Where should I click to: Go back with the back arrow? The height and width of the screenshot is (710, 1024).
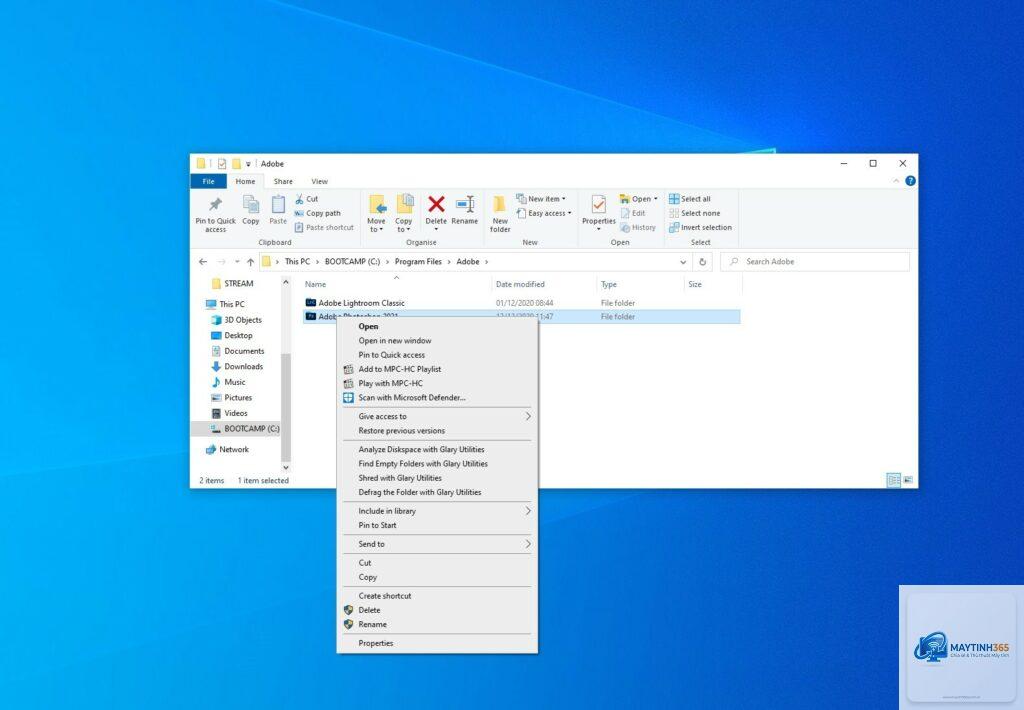[203, 261]
